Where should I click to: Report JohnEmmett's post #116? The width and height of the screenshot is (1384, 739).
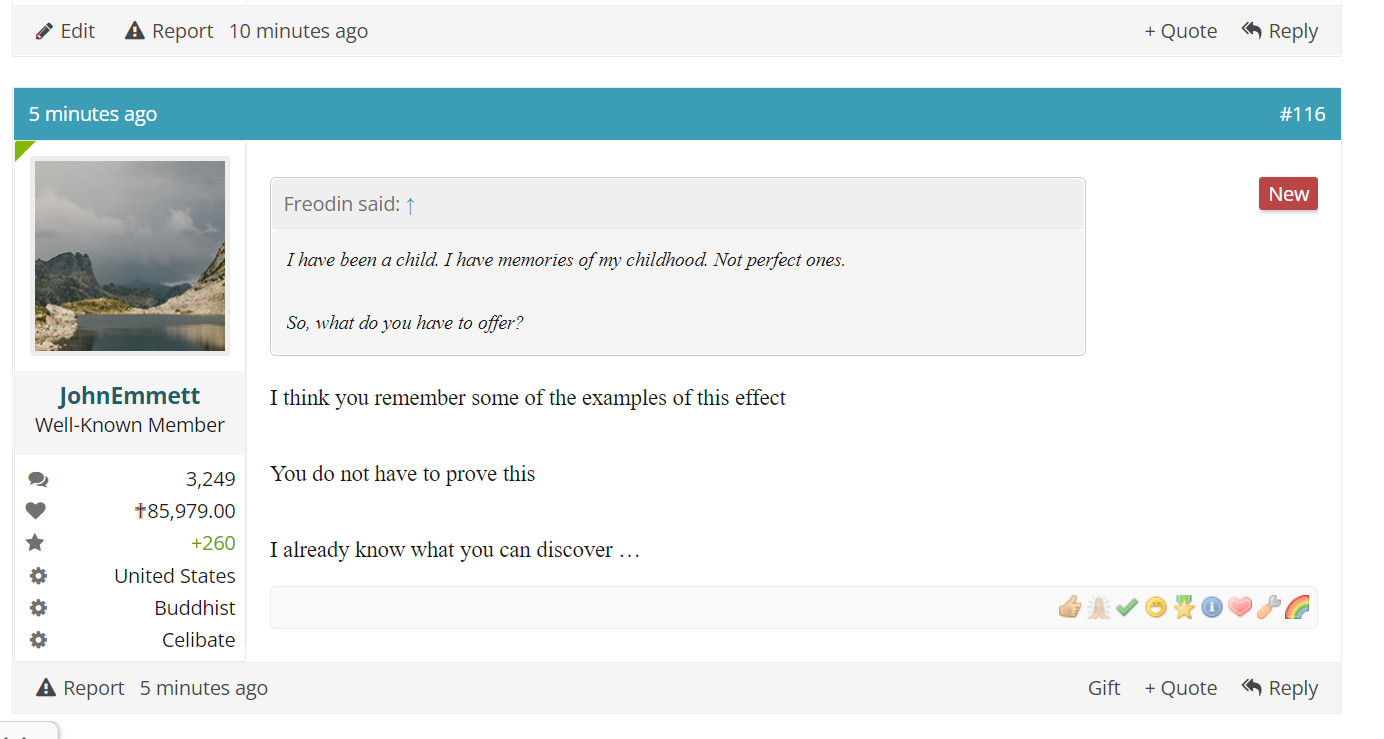click(80, 688)
